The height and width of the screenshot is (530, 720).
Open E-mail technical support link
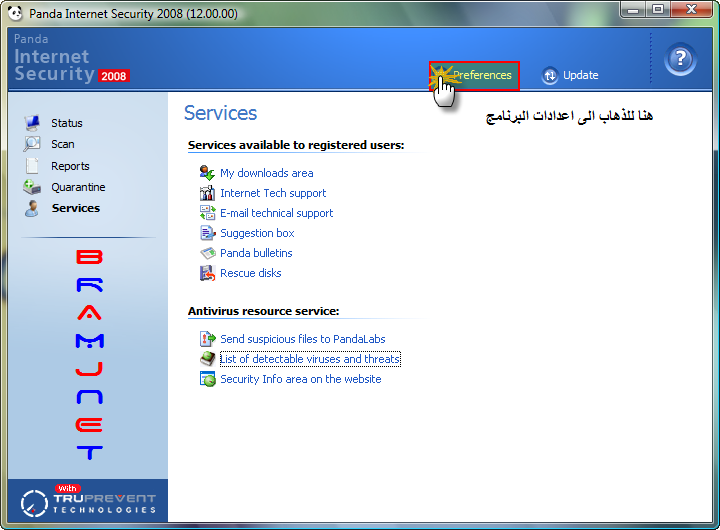276,213
